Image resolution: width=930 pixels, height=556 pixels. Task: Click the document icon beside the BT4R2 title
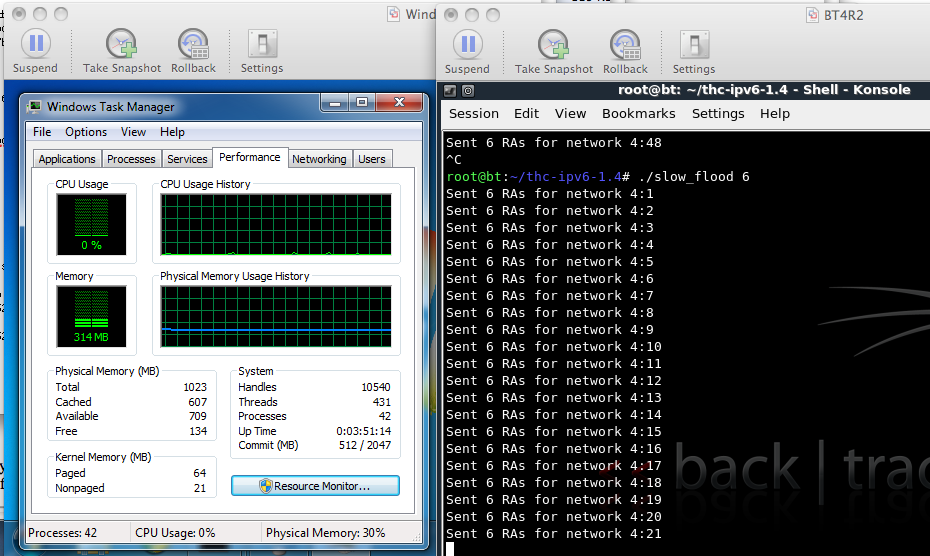(813, 15)
